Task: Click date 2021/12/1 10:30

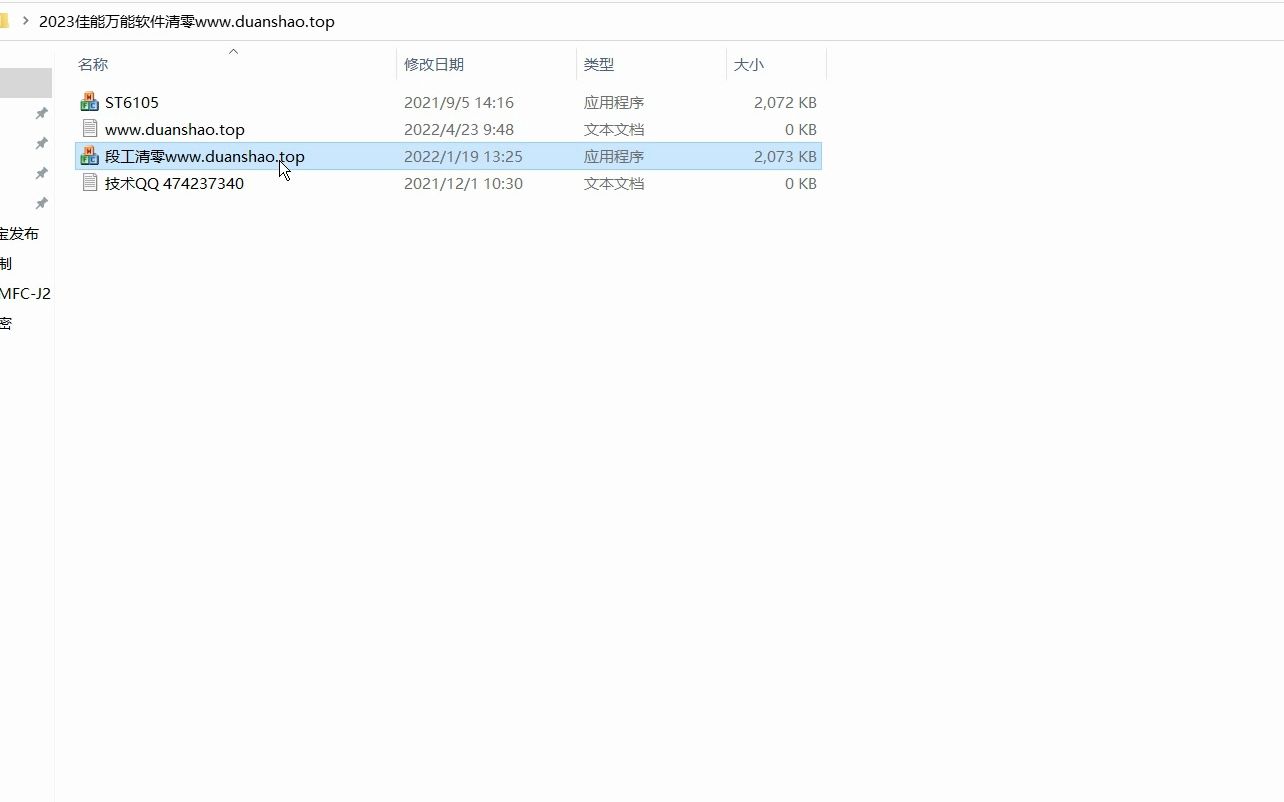Action: tap(463, 183)
